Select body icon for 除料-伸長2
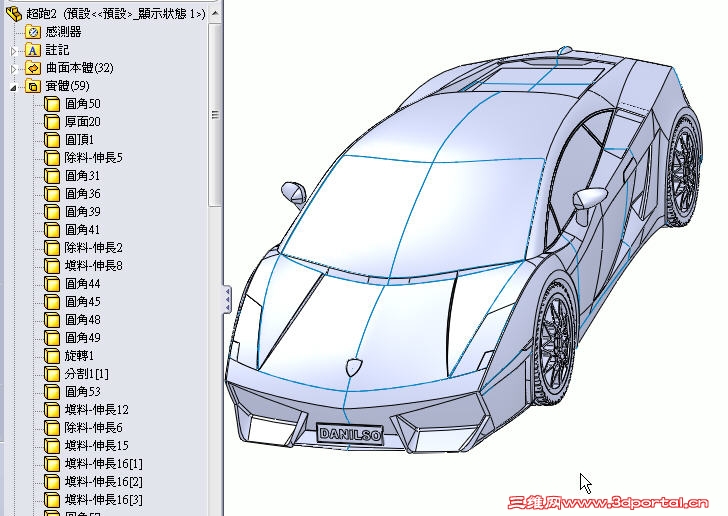This screenshot has width=728, height=516. tap(52, 248)
